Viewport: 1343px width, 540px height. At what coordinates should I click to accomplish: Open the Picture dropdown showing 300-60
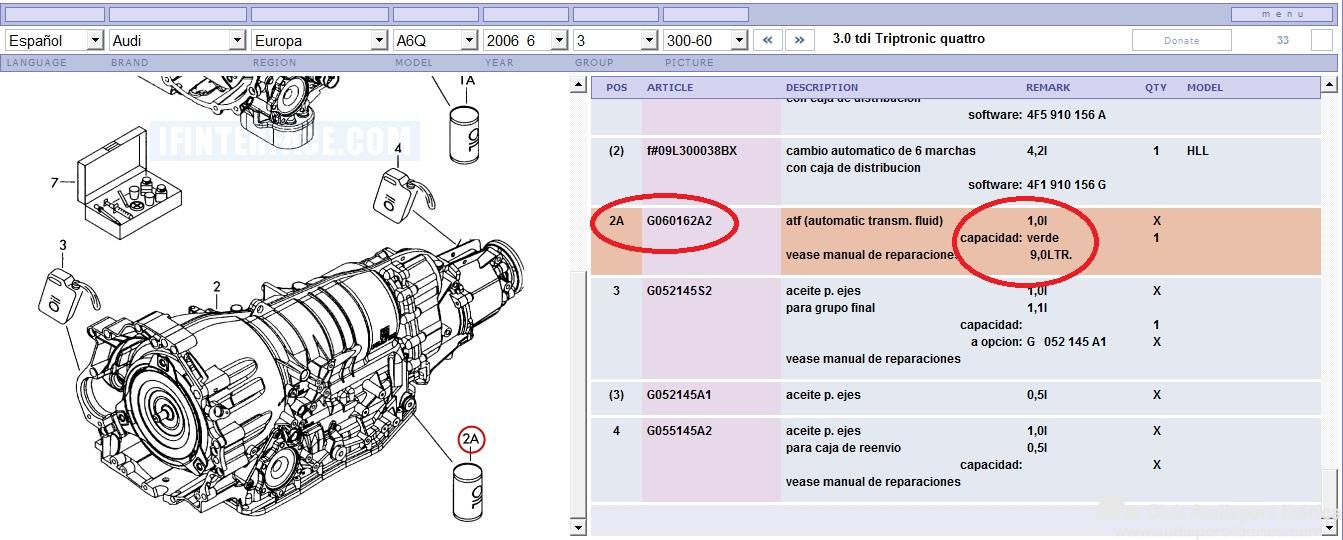click(705, 40)
